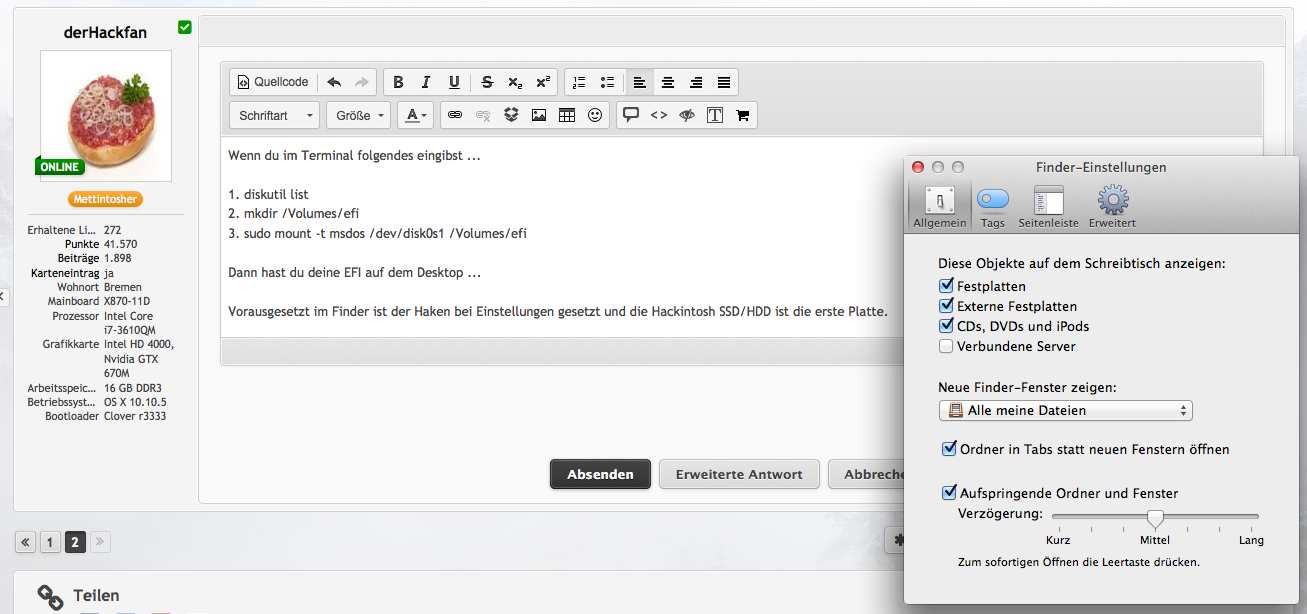Insert Dropbox file via Dropbox icon
This screenshot has height=614, width=1307.
[511, 115]
